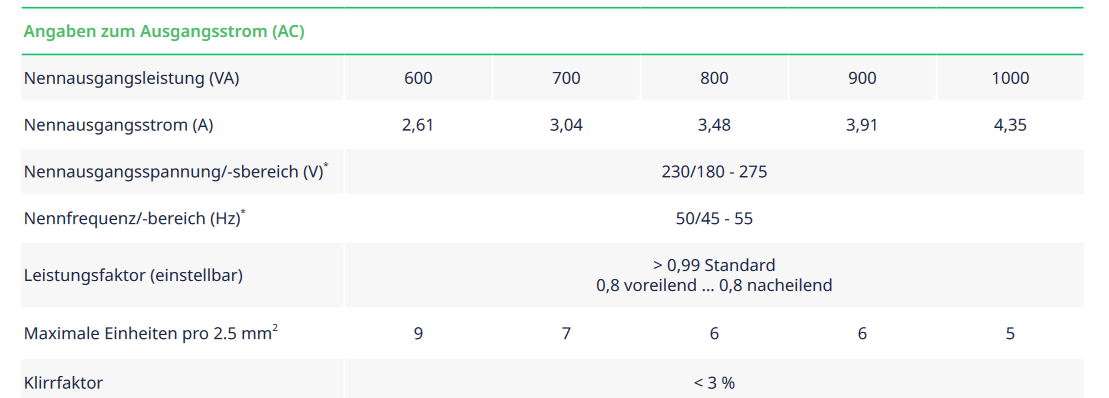
Task: Click the Angaben zum Ausgangsstrom (AC) heading
Action: [164, 32]
